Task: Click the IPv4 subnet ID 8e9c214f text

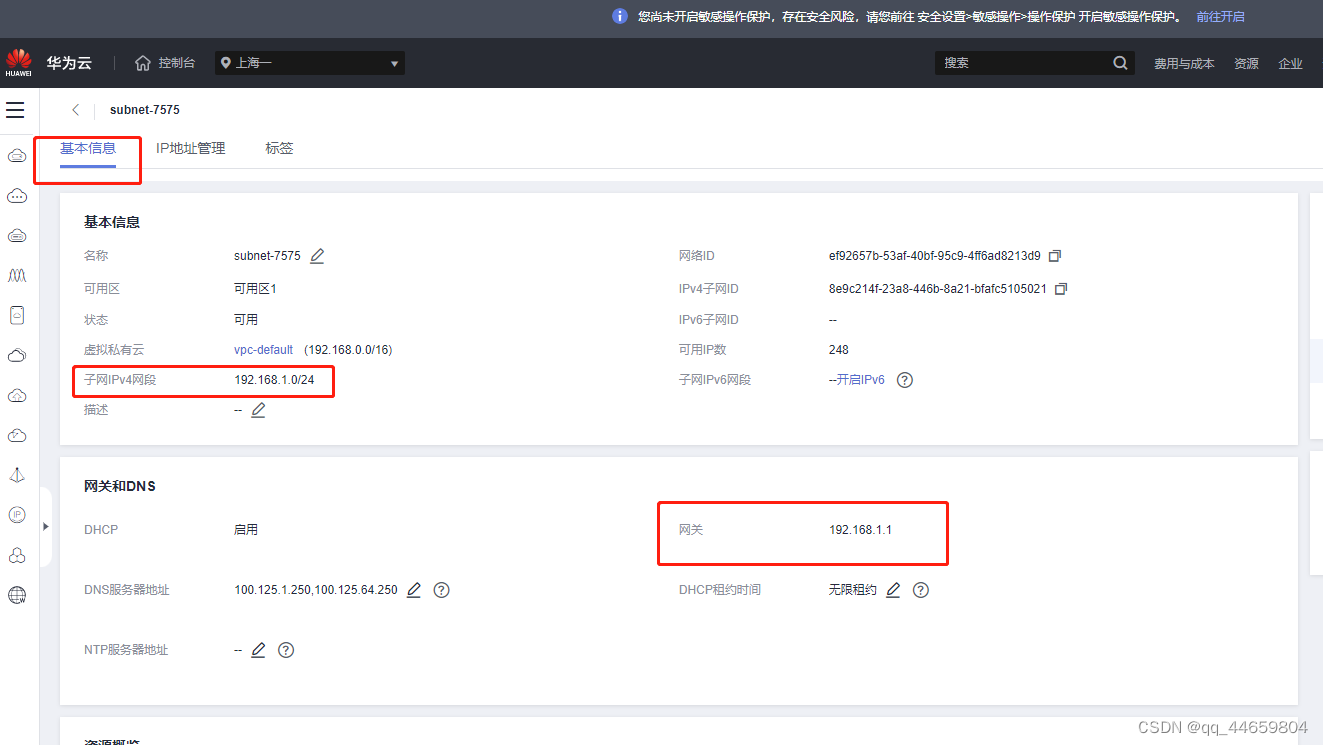Action: click(938, 289)
